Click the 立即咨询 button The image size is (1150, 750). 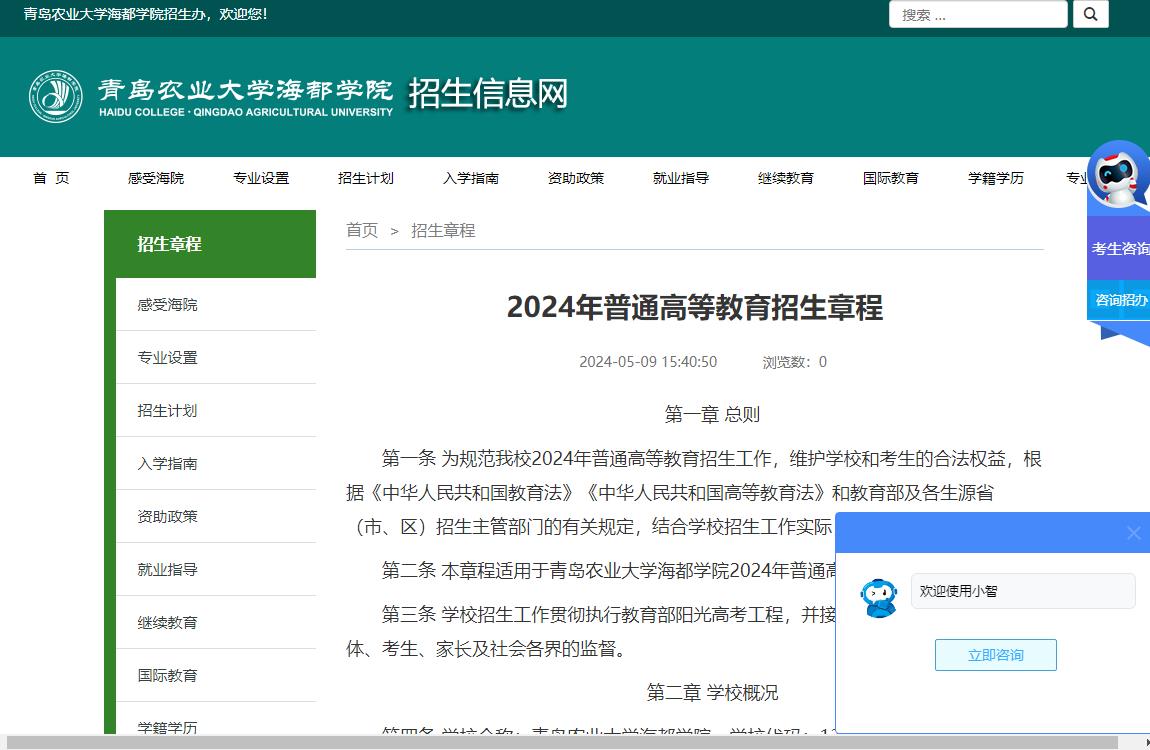995,655
